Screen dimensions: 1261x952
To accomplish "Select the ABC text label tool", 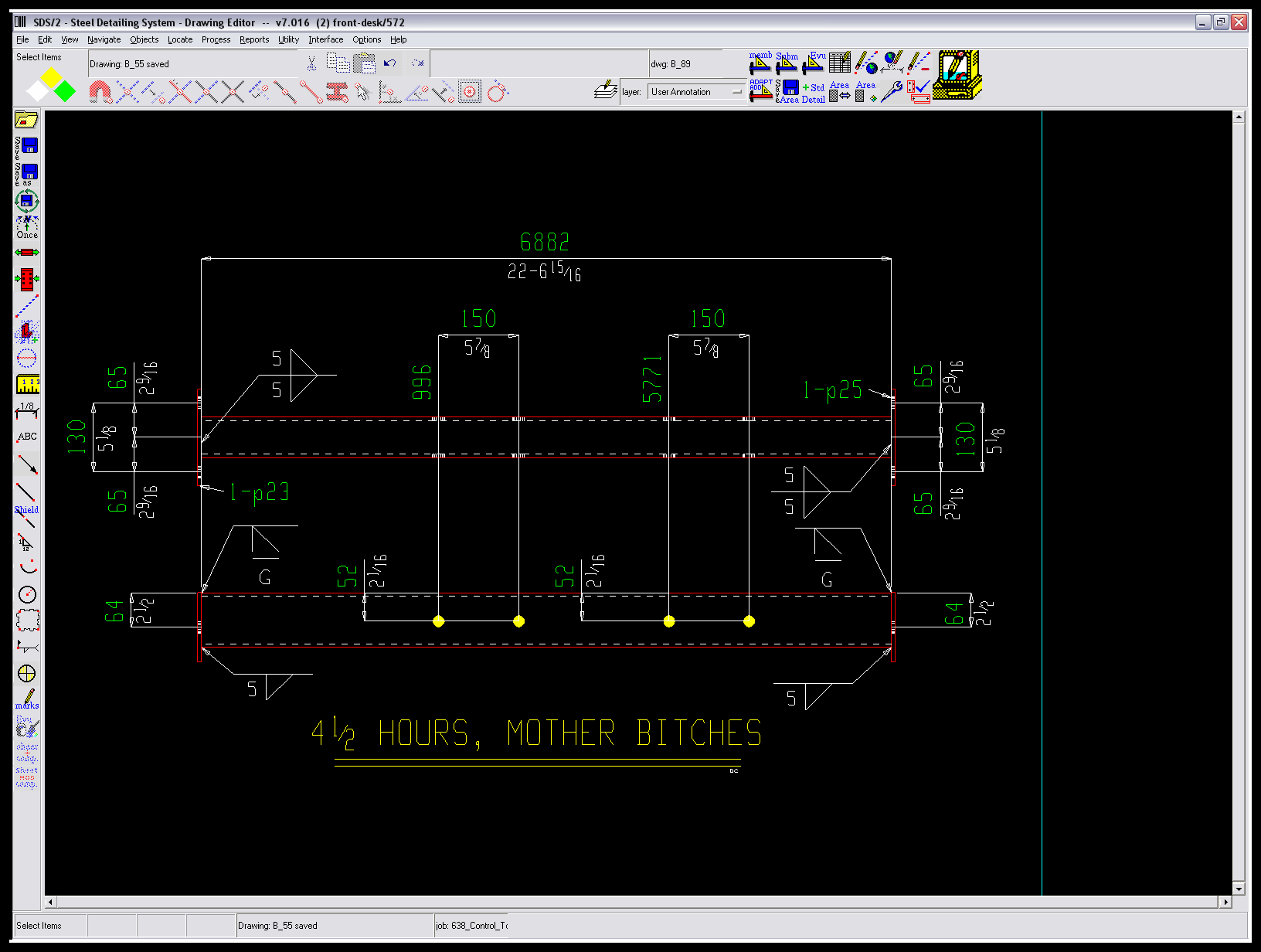I will pos(27,437).
